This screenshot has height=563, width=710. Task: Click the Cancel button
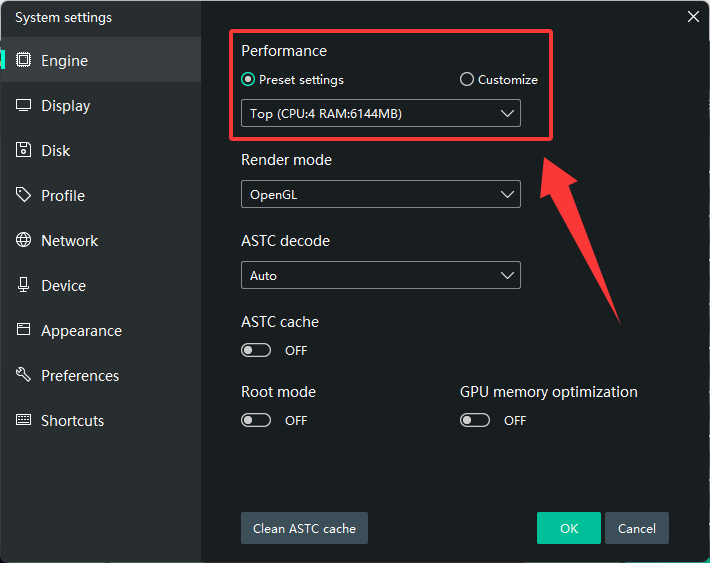pyautogui.click(x=636, y=528)
